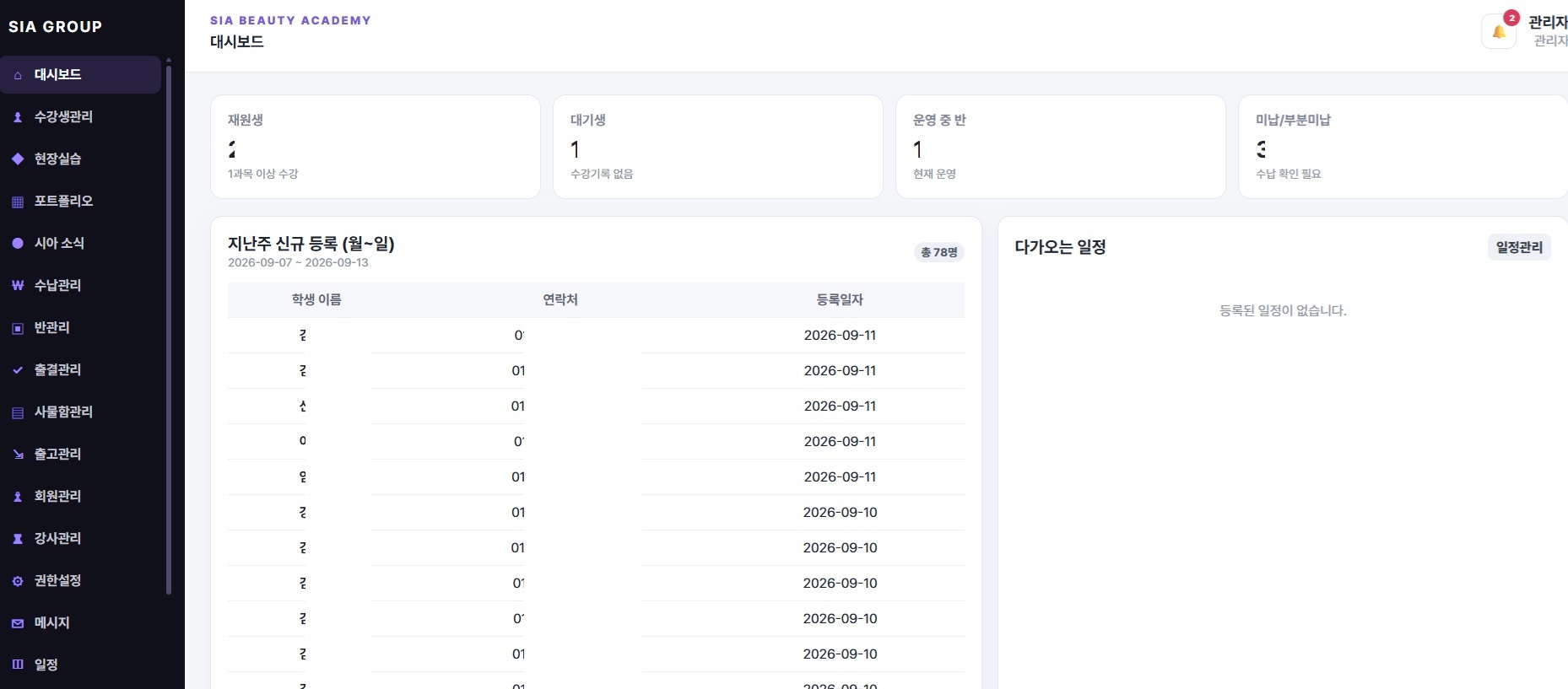Screen dimensions: 1568x689
Task: Click the diamond icon beside 현장실습
Action: pyautogui.click(x=18, y=159)
